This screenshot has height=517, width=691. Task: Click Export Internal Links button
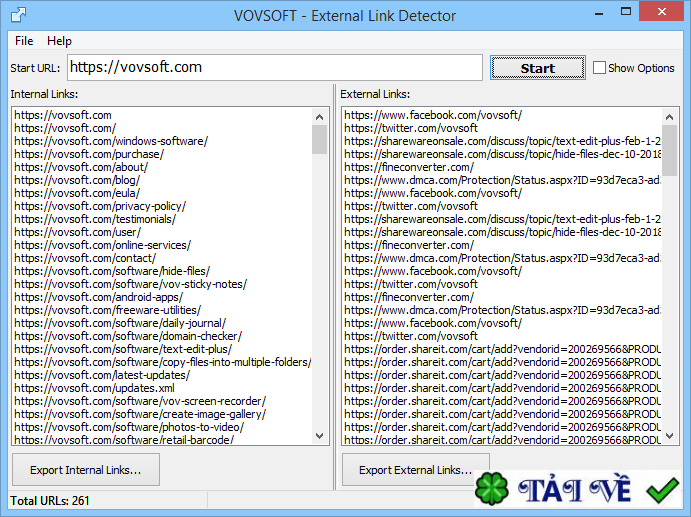pos(86,470)
